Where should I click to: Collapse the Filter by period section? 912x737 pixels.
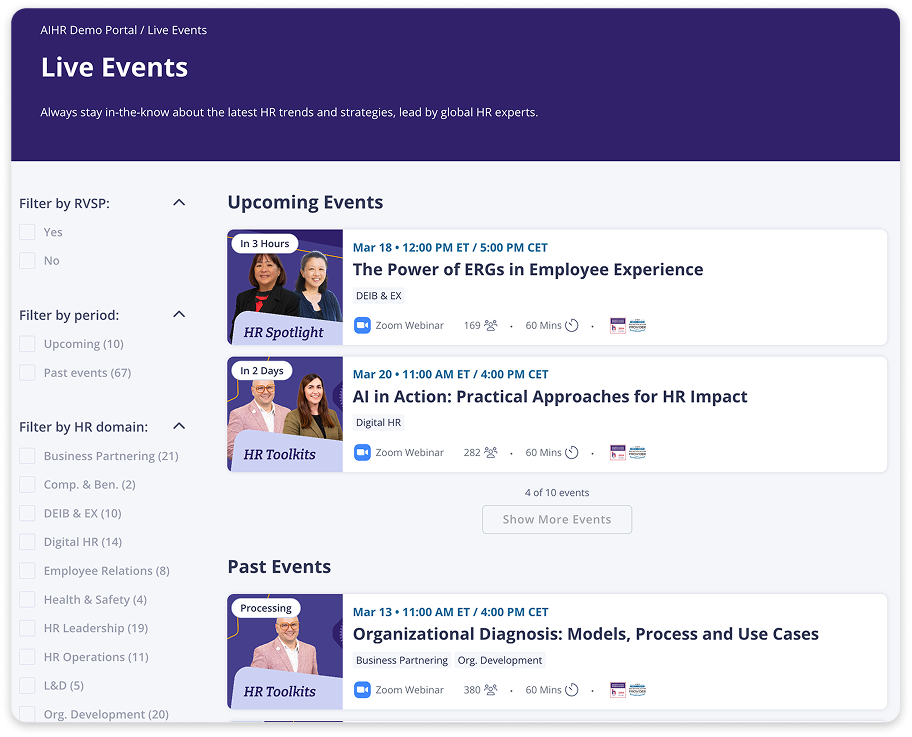(179, 314)
